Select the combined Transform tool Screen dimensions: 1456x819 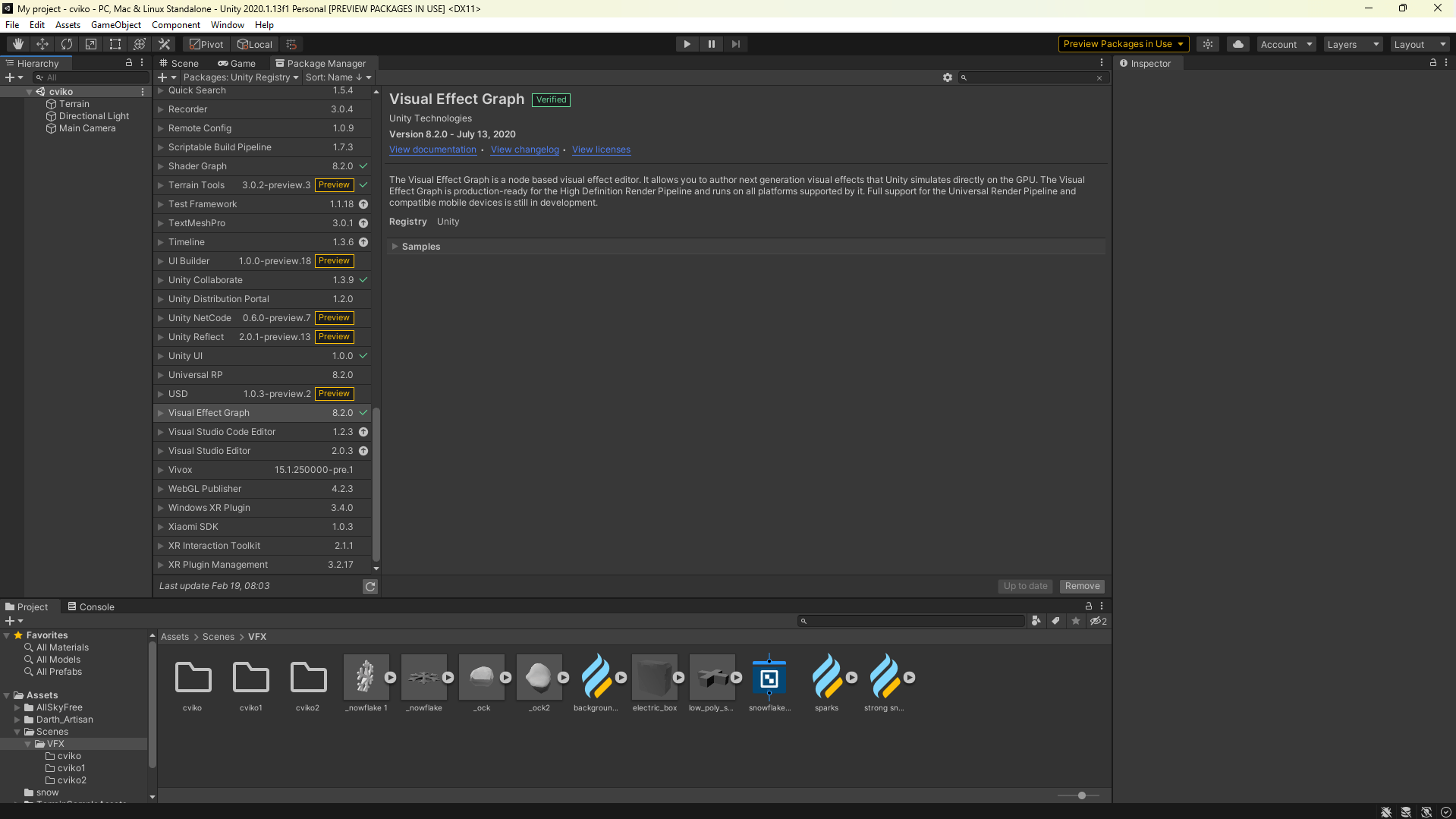tap(140, 44)
